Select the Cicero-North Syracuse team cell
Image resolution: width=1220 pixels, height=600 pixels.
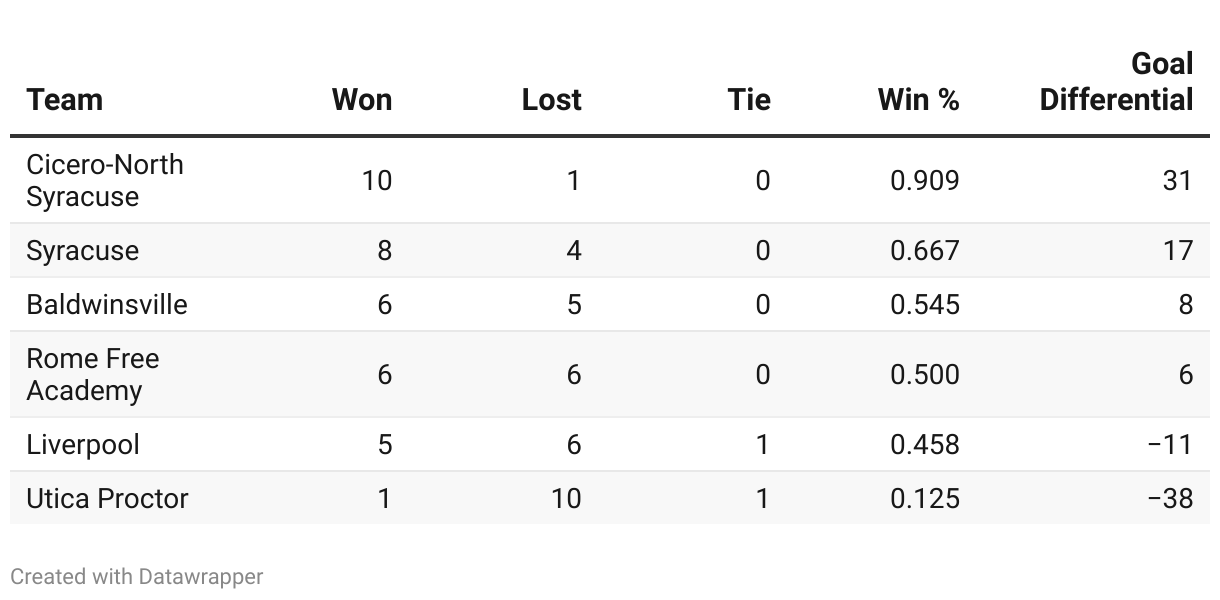pyautogui.click(x=105, y=180)
